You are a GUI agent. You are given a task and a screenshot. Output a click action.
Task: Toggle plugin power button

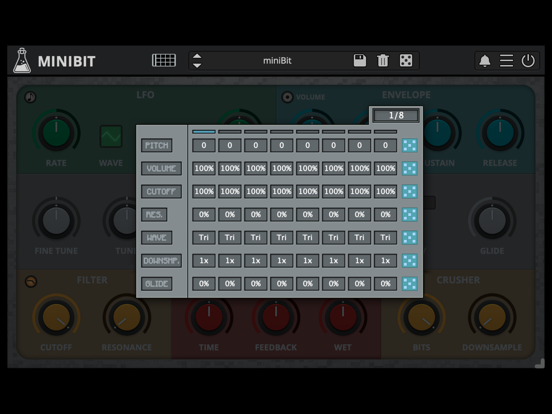point(528,61)
